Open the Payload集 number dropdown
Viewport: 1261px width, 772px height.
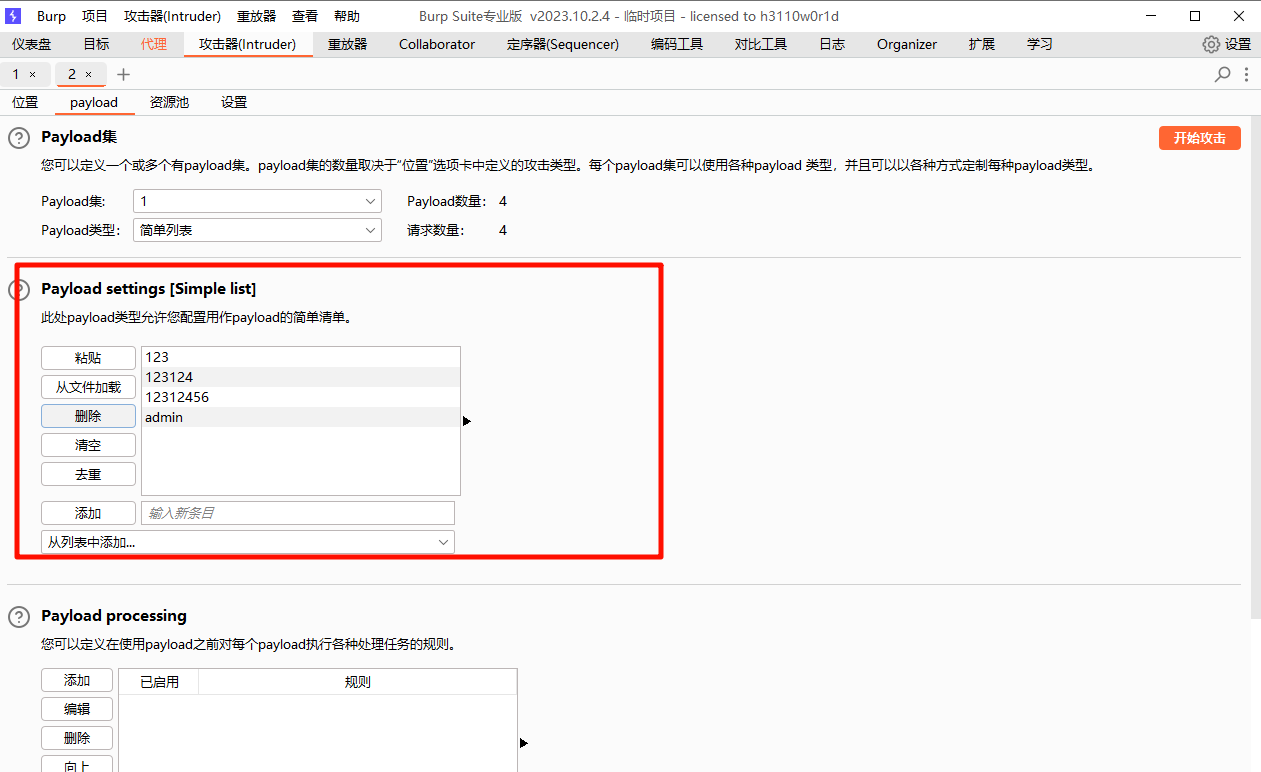pos(257,201)
